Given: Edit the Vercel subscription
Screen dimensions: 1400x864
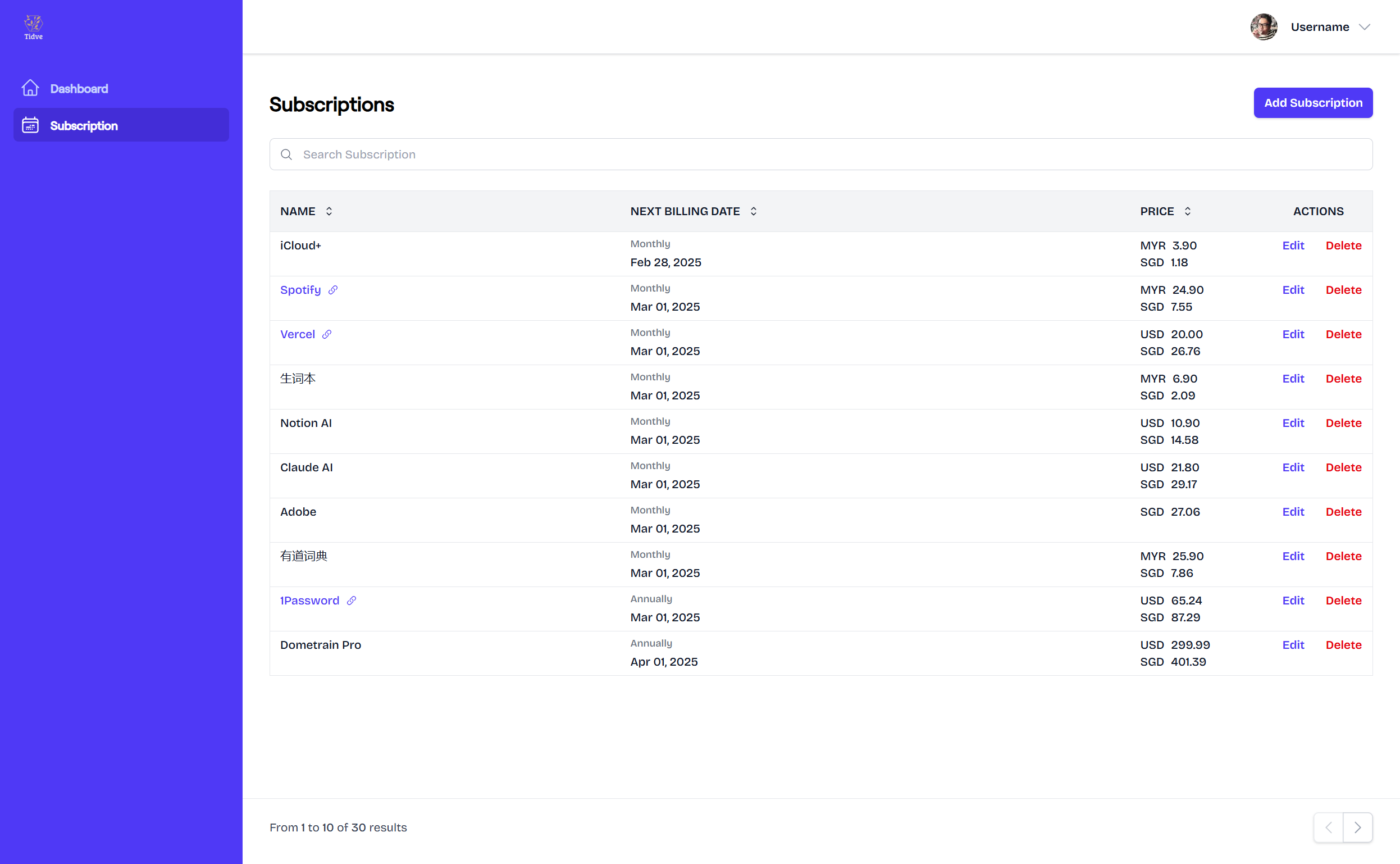Looking at the screenshot, I should (x=1293, y=334).
